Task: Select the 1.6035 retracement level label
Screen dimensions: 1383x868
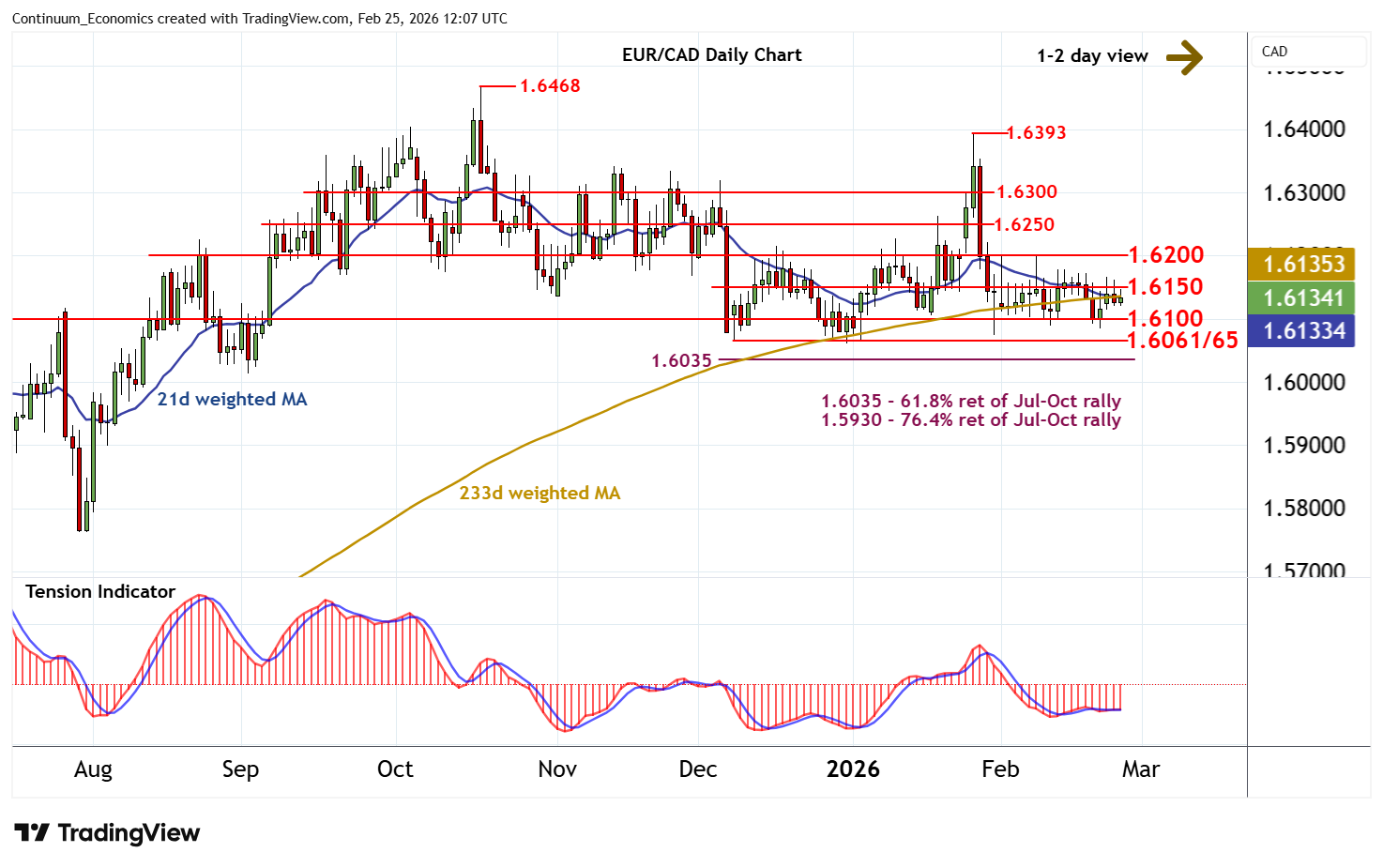Action: [x=681, y=361]
